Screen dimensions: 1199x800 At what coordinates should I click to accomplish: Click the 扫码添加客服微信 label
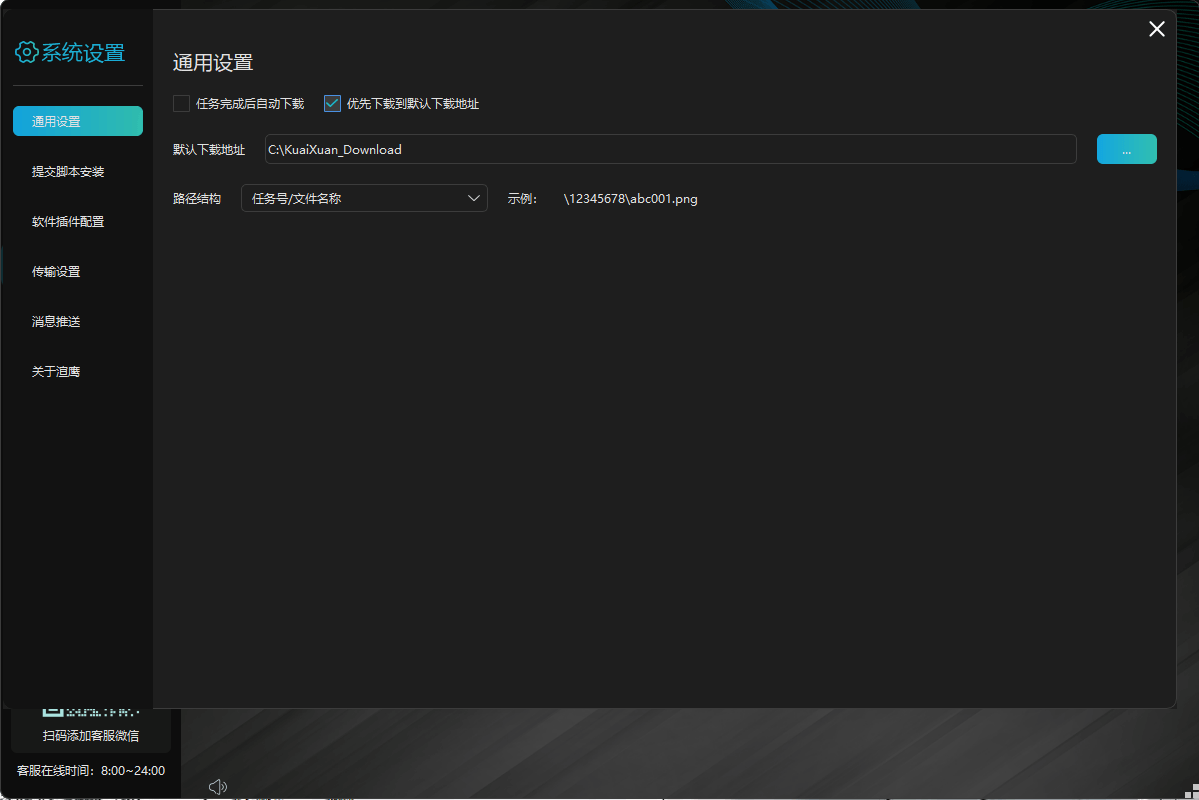pyautogui.click(x=91, y=736)
